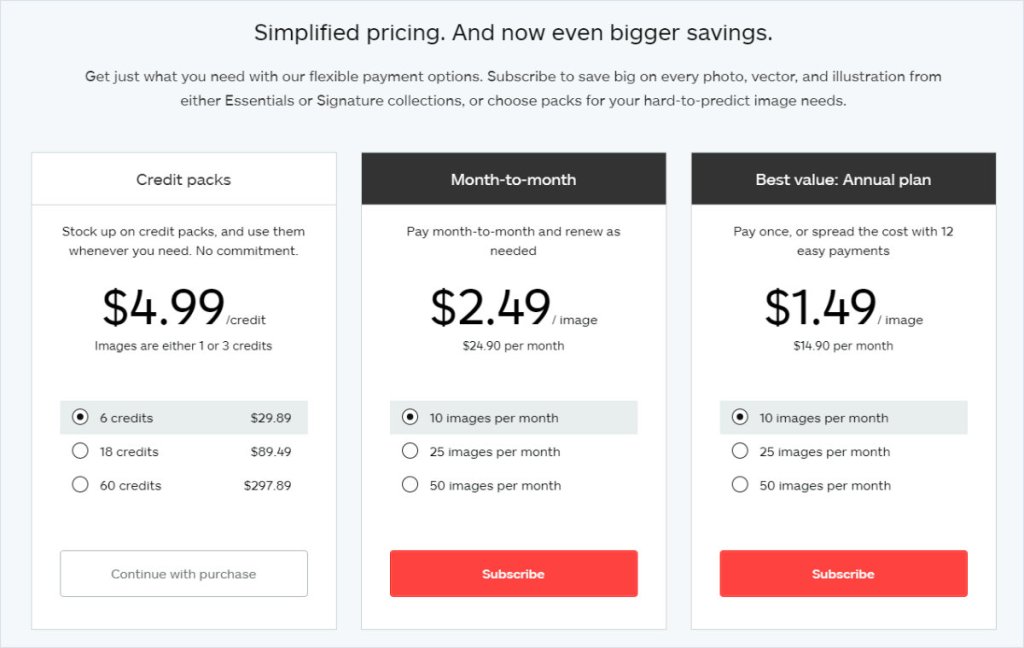Select 10 images per month under Month-to-month
Image resolution: width=1024 pixels, height=648 pixels.
pos(410,418)
